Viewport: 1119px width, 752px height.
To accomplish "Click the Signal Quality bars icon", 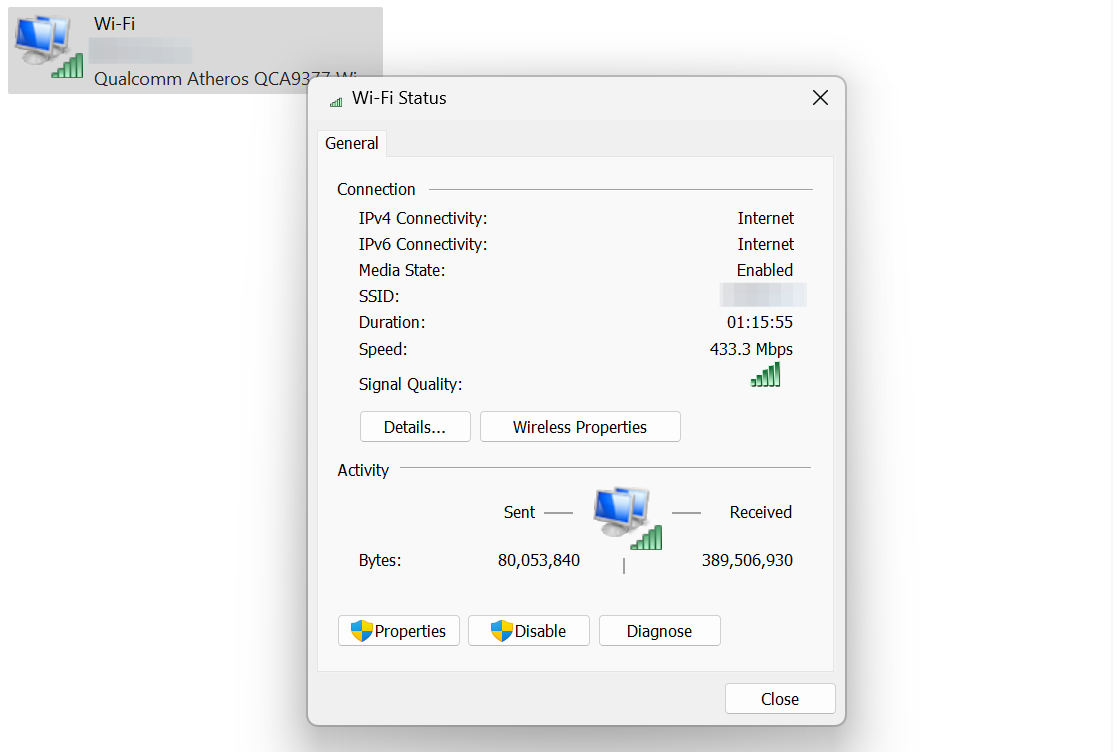I will pyautogui.click(x=765, y=375).
